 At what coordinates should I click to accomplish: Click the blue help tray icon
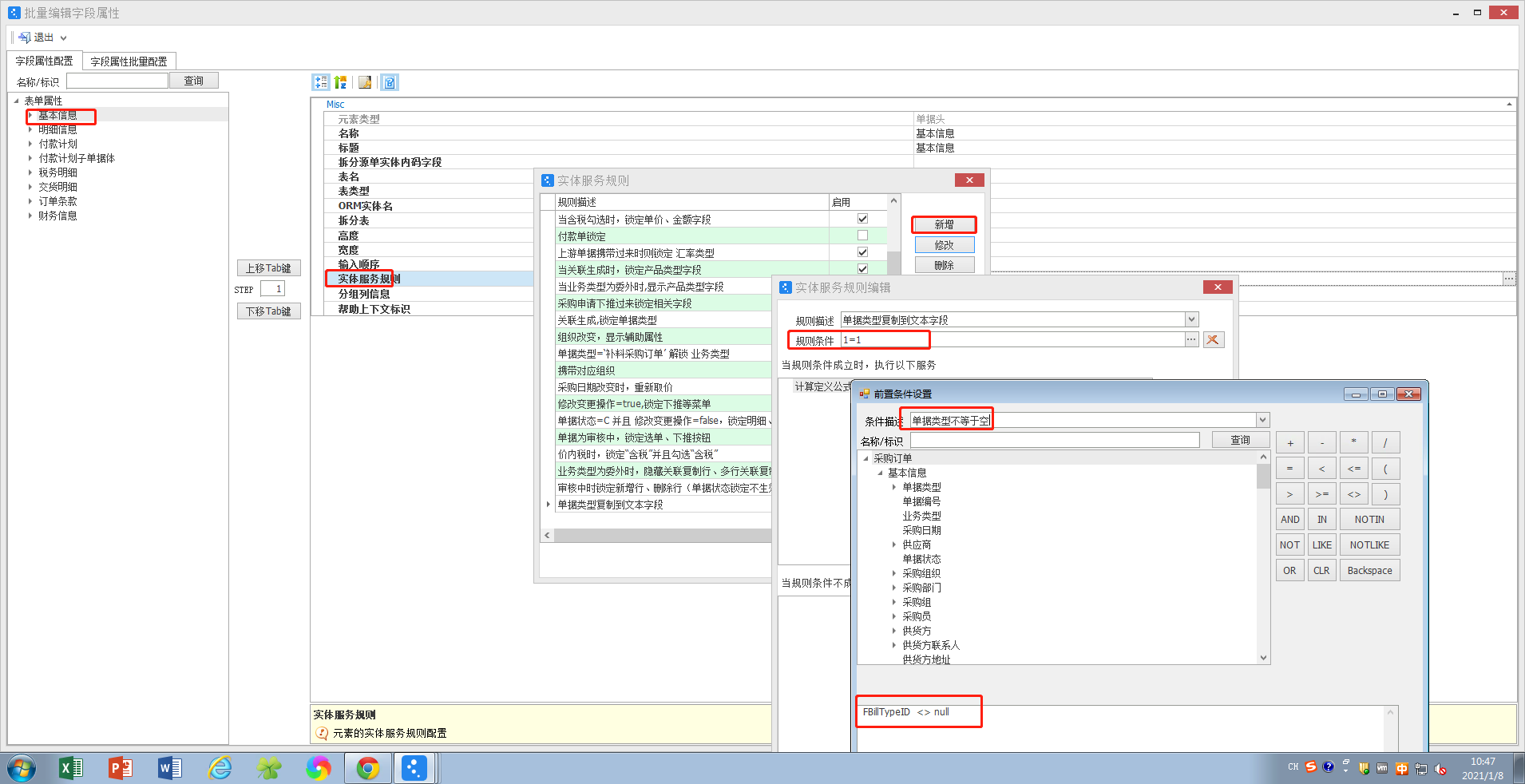point(1328,767)
